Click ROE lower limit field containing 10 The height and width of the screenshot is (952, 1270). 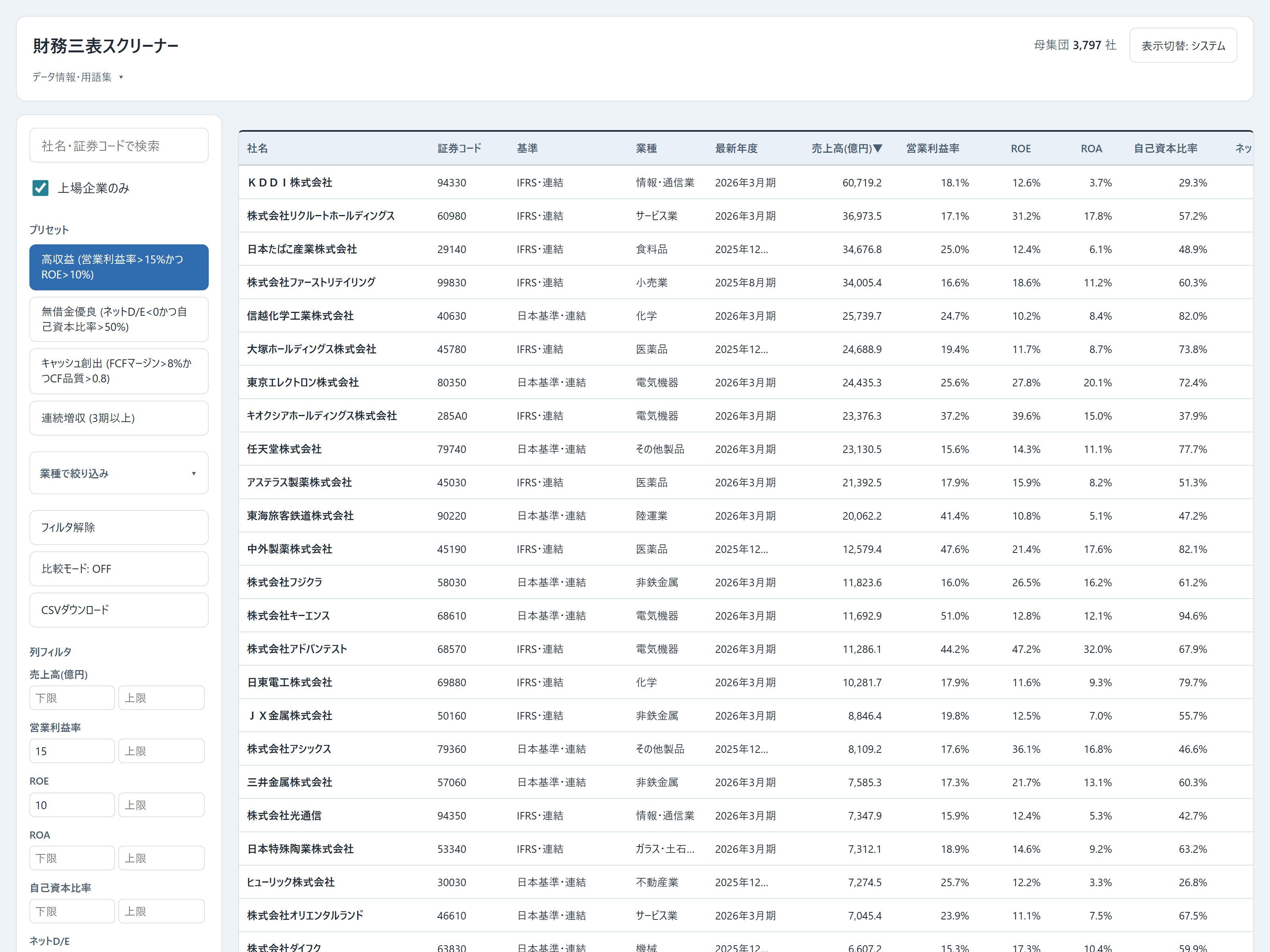[72, 805]
